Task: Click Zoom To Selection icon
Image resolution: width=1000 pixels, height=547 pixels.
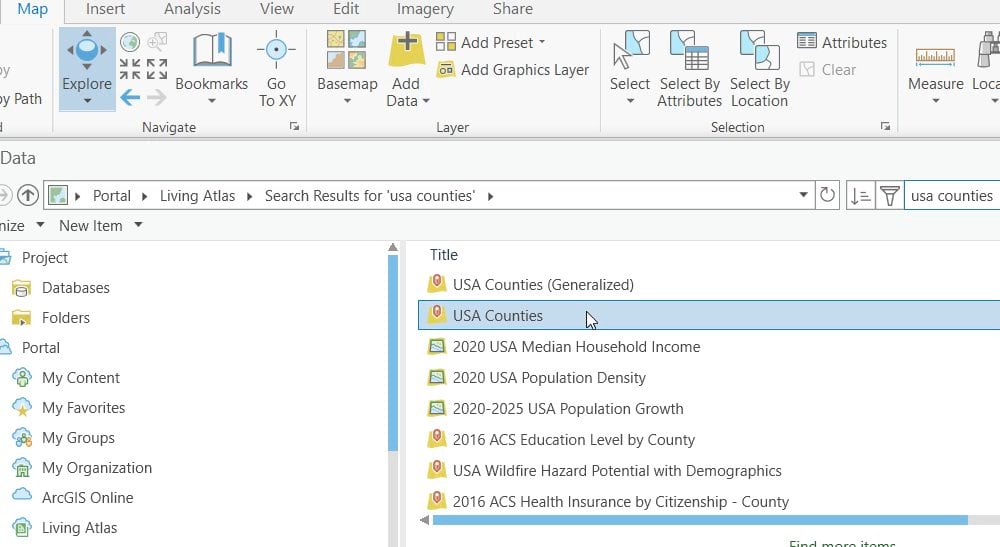Action: [157, 42]
